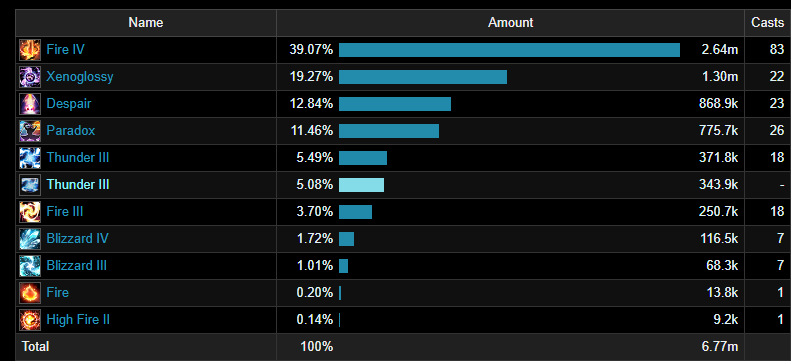Click the light blue Thunder III damage bar
791x361 pixels.
pos(361,185)
